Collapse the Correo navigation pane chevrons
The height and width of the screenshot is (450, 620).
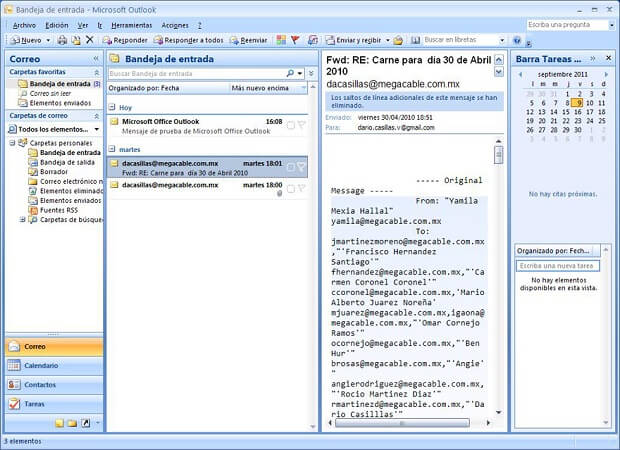pyautogui.click(x=96, y=59)
